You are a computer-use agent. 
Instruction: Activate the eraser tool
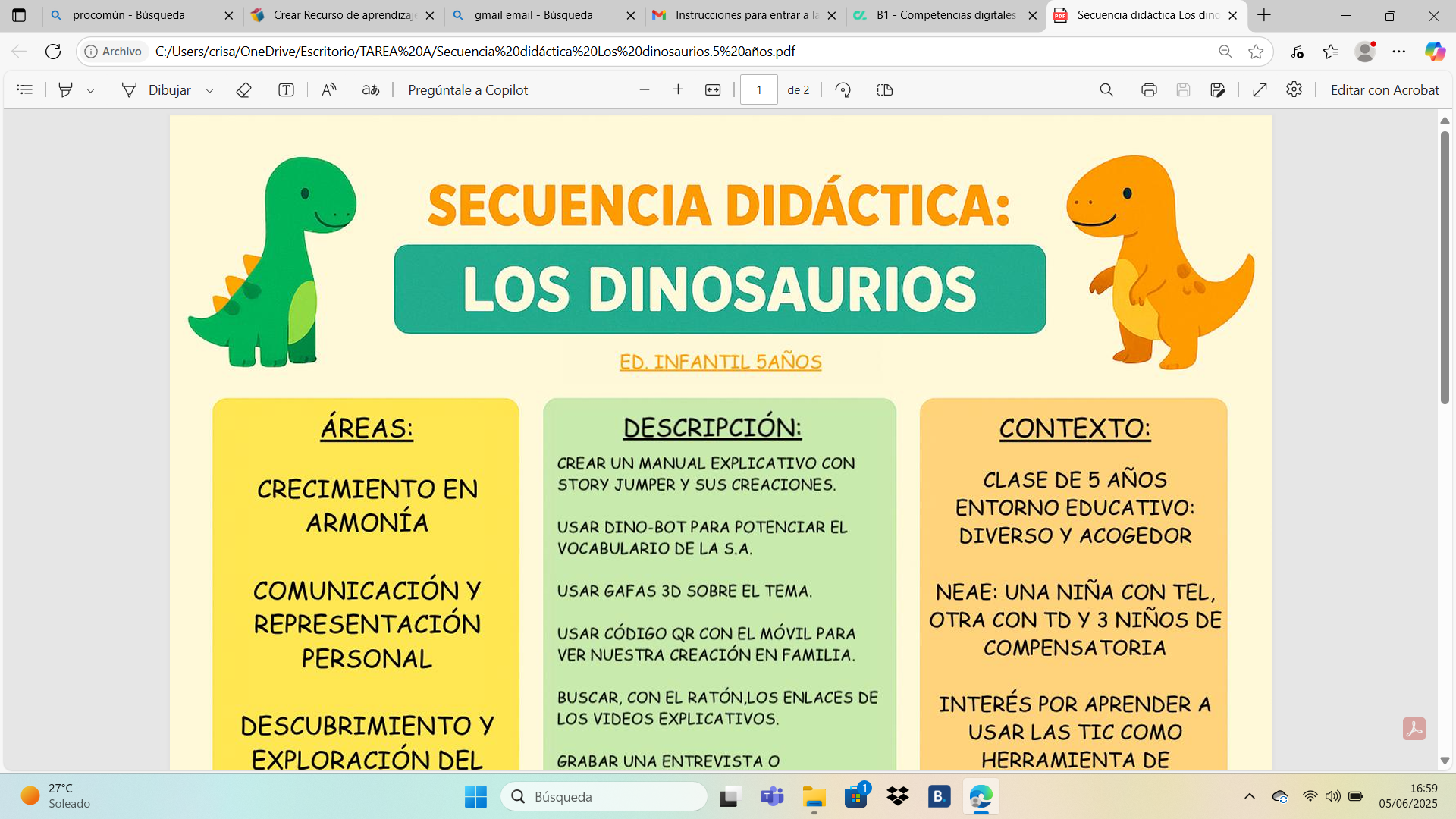tap(243, 89)
